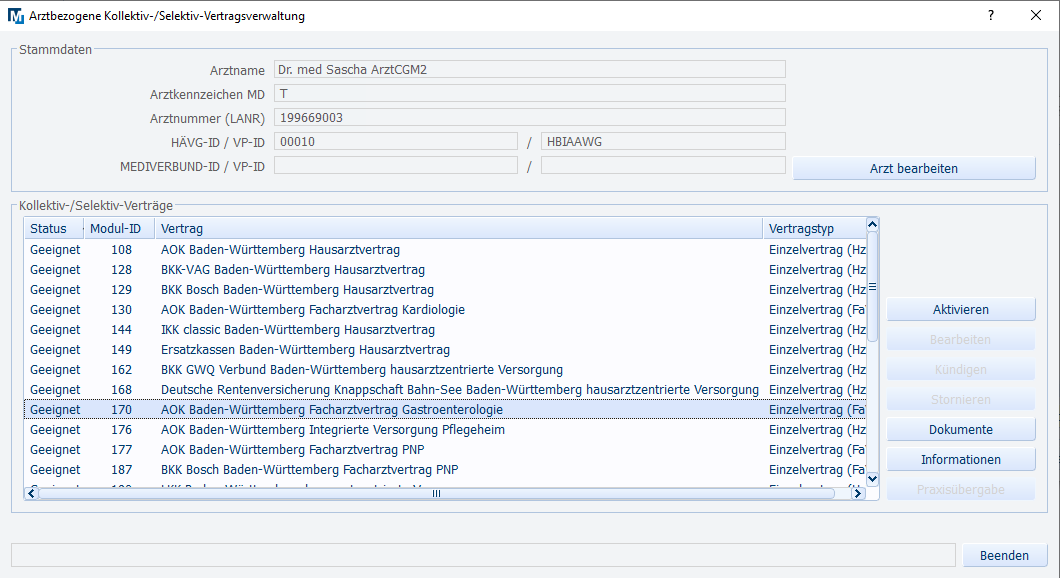Click the Vertragstyp column header
Screen dimensions: 1060x578
tap(812, 229)
